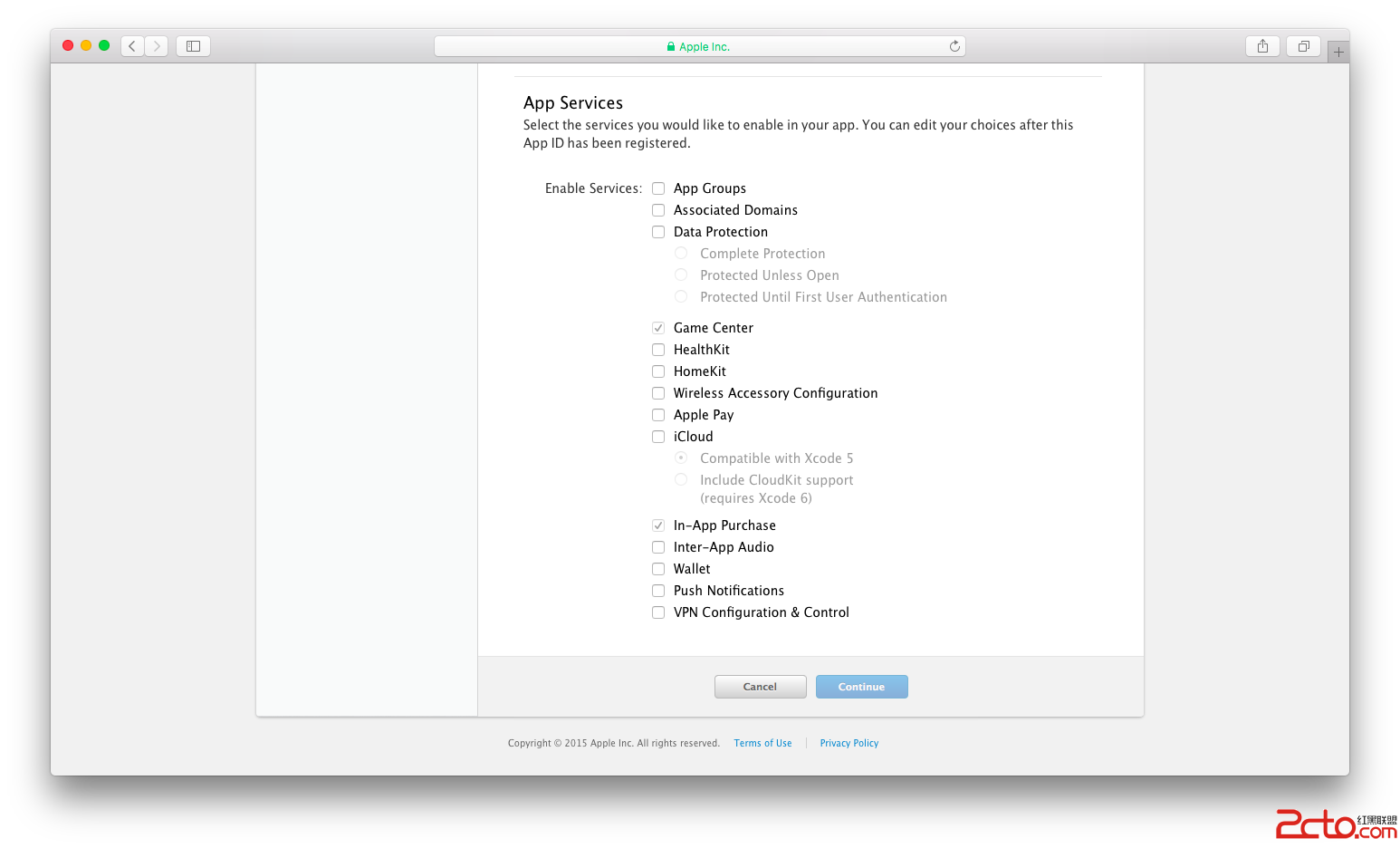Show the Safari sidebar
Viewport: 1400px width, 848px height.
tap(193, 46)
